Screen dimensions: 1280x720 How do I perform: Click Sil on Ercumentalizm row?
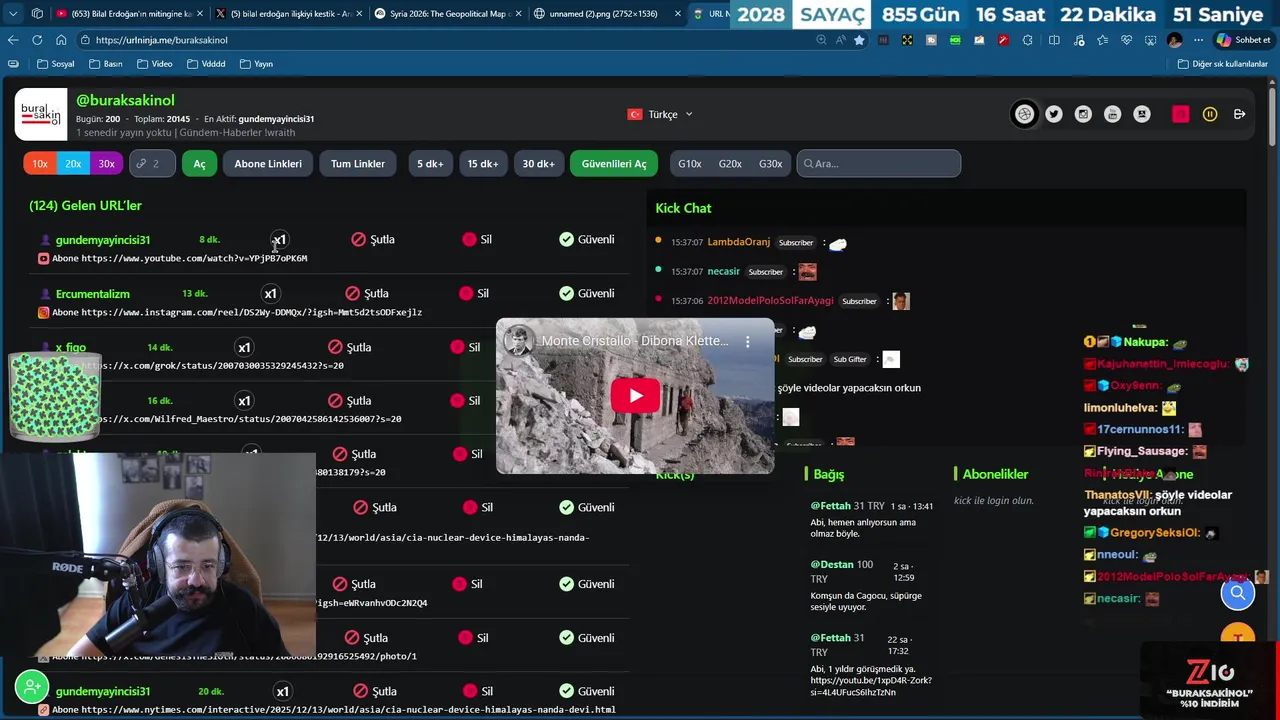pyautogui.click(x=474, y=293)
